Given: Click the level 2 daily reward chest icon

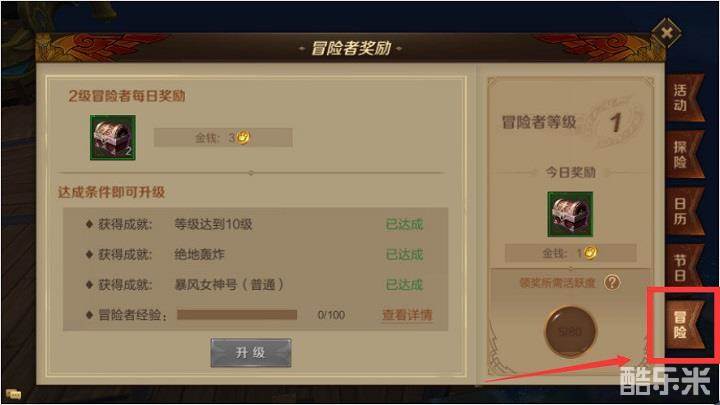Looking at the screenshot, I should (x=112, y=137).
